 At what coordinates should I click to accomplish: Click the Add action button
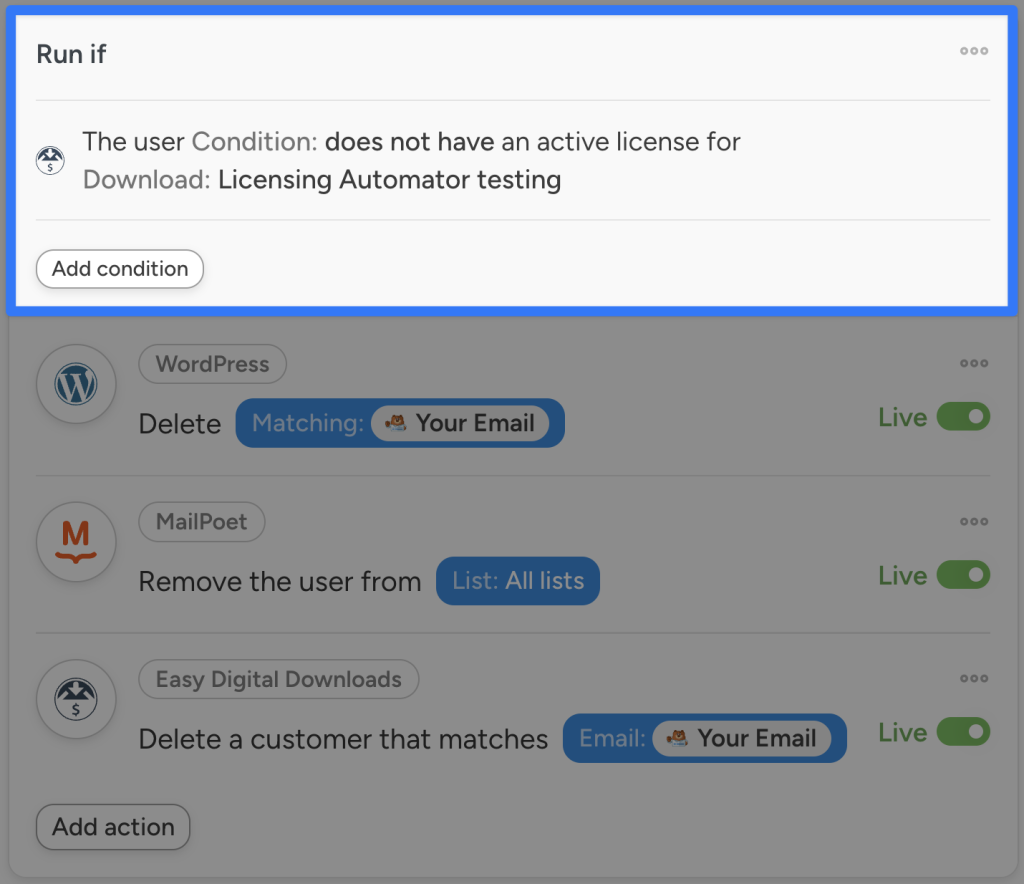pyautogui.click(x=112, y=827)
